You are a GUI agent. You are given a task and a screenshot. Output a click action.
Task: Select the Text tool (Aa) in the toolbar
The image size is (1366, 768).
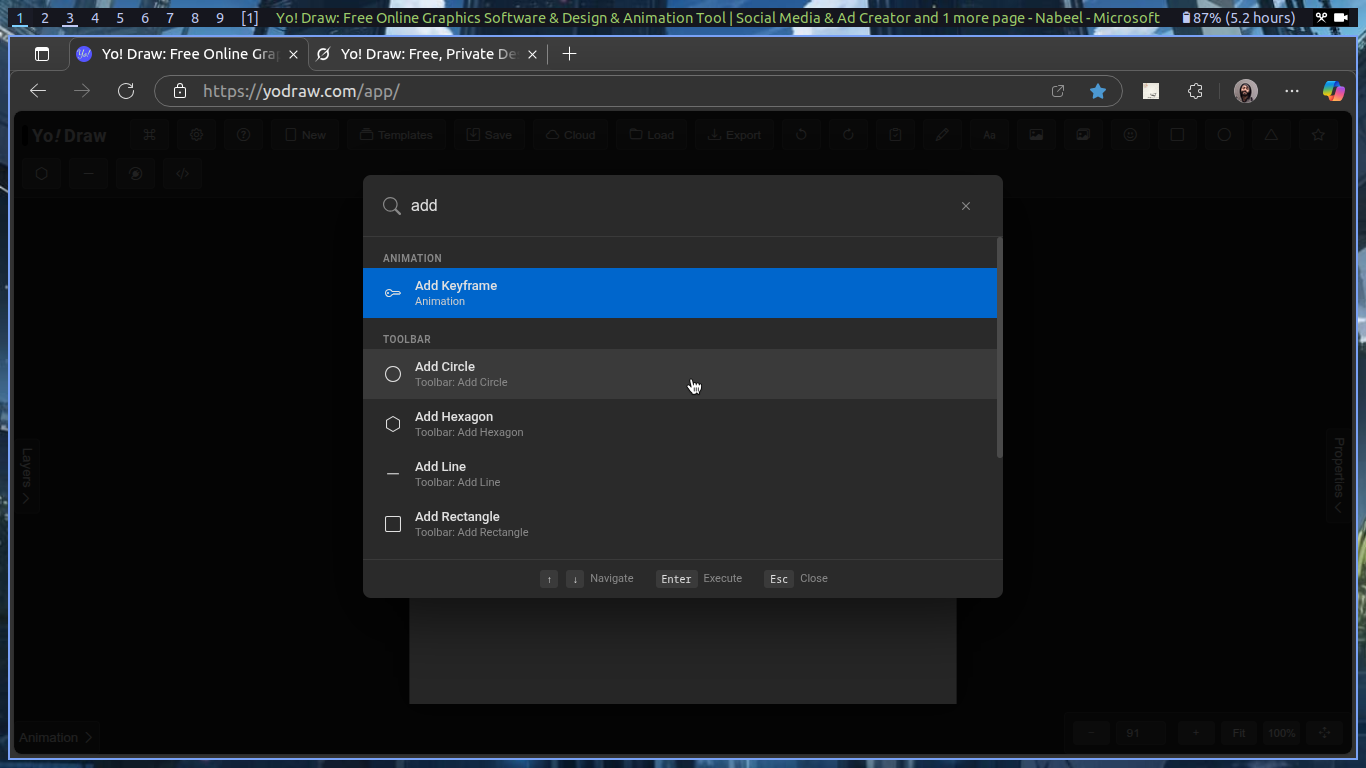pyautogui.click(x=989, y=134)
